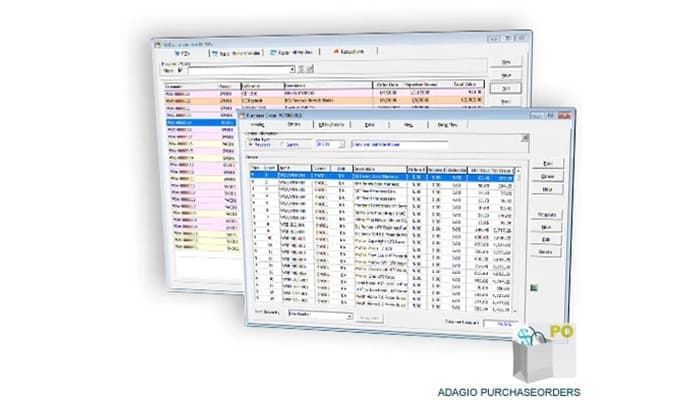Open the rear window tab with orange icon
The height and width of the screenshot is (400, 700).
pos(349,52)
